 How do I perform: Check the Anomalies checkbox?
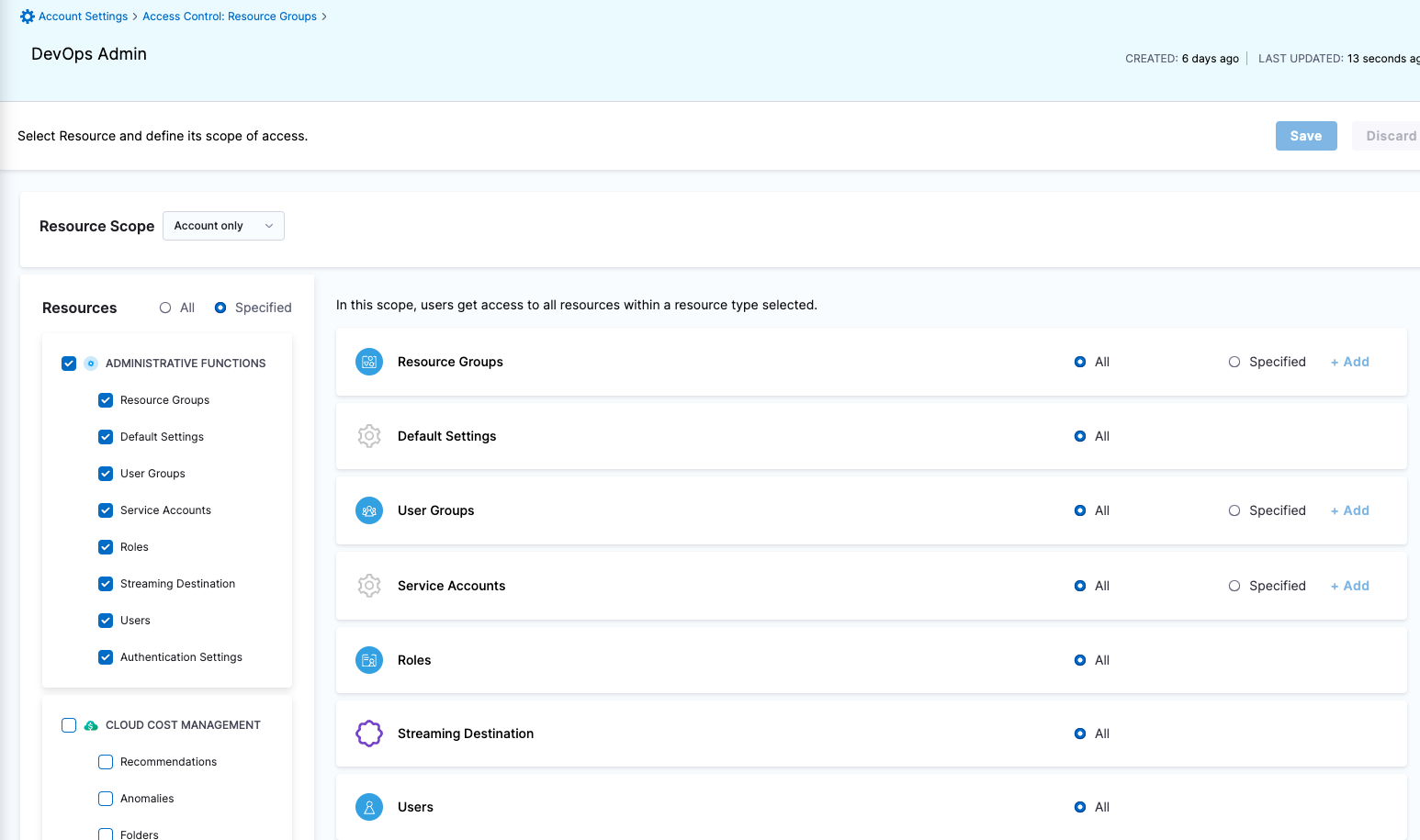point(106,798)
